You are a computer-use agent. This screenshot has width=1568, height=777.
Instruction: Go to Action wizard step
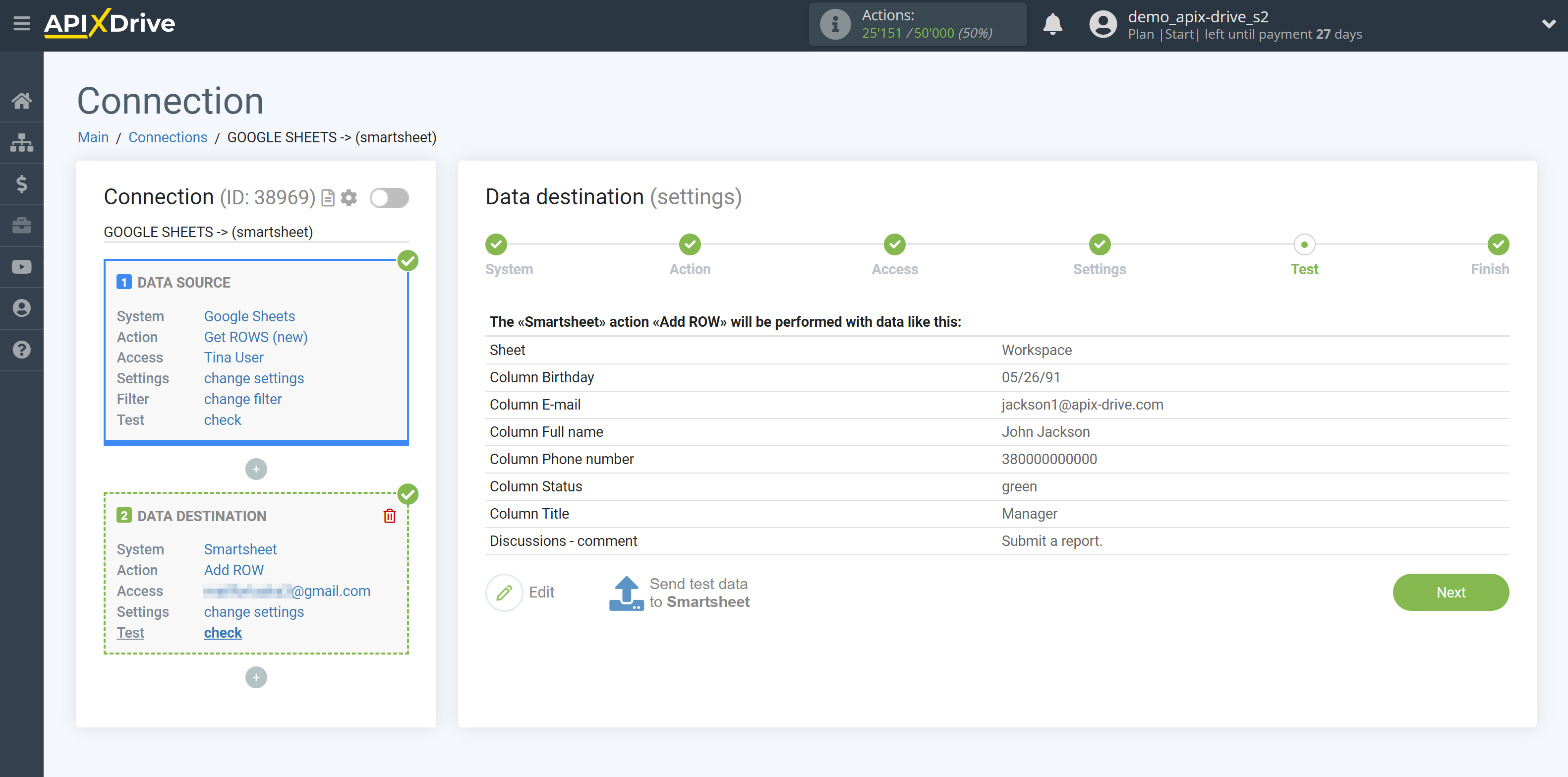[690, 245]
